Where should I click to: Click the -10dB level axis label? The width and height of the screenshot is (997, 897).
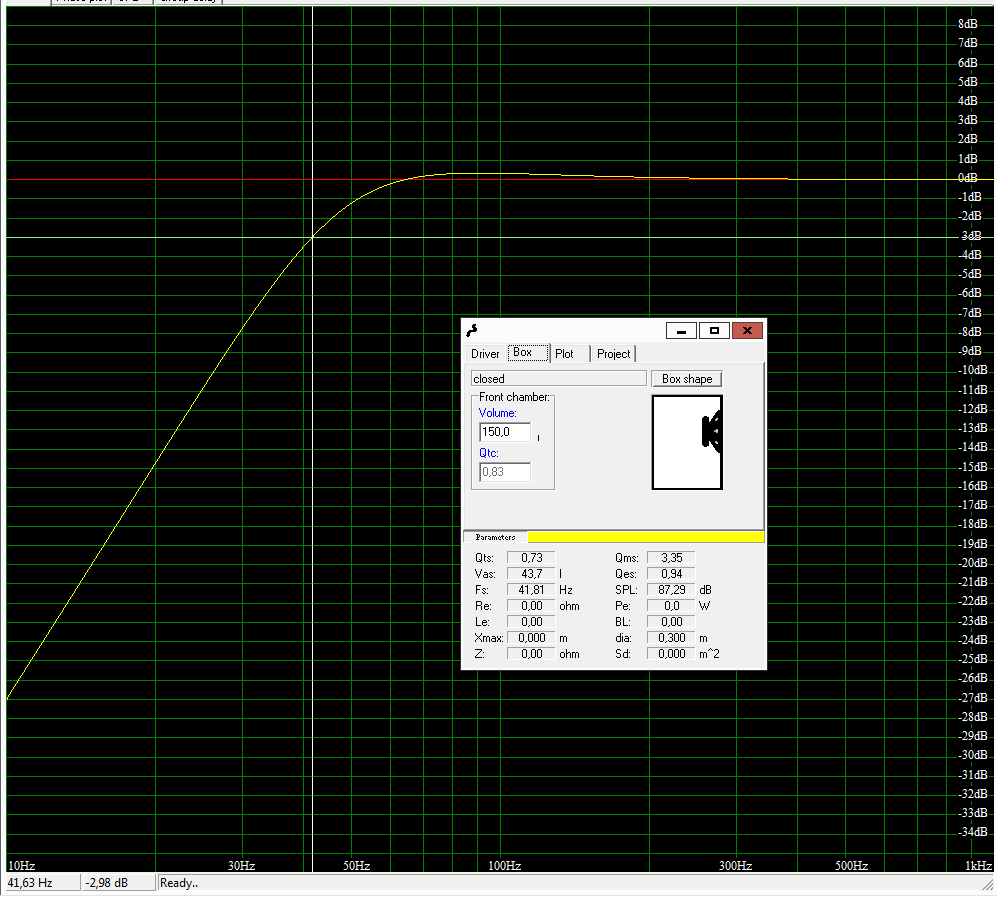[x=972, y=370]
